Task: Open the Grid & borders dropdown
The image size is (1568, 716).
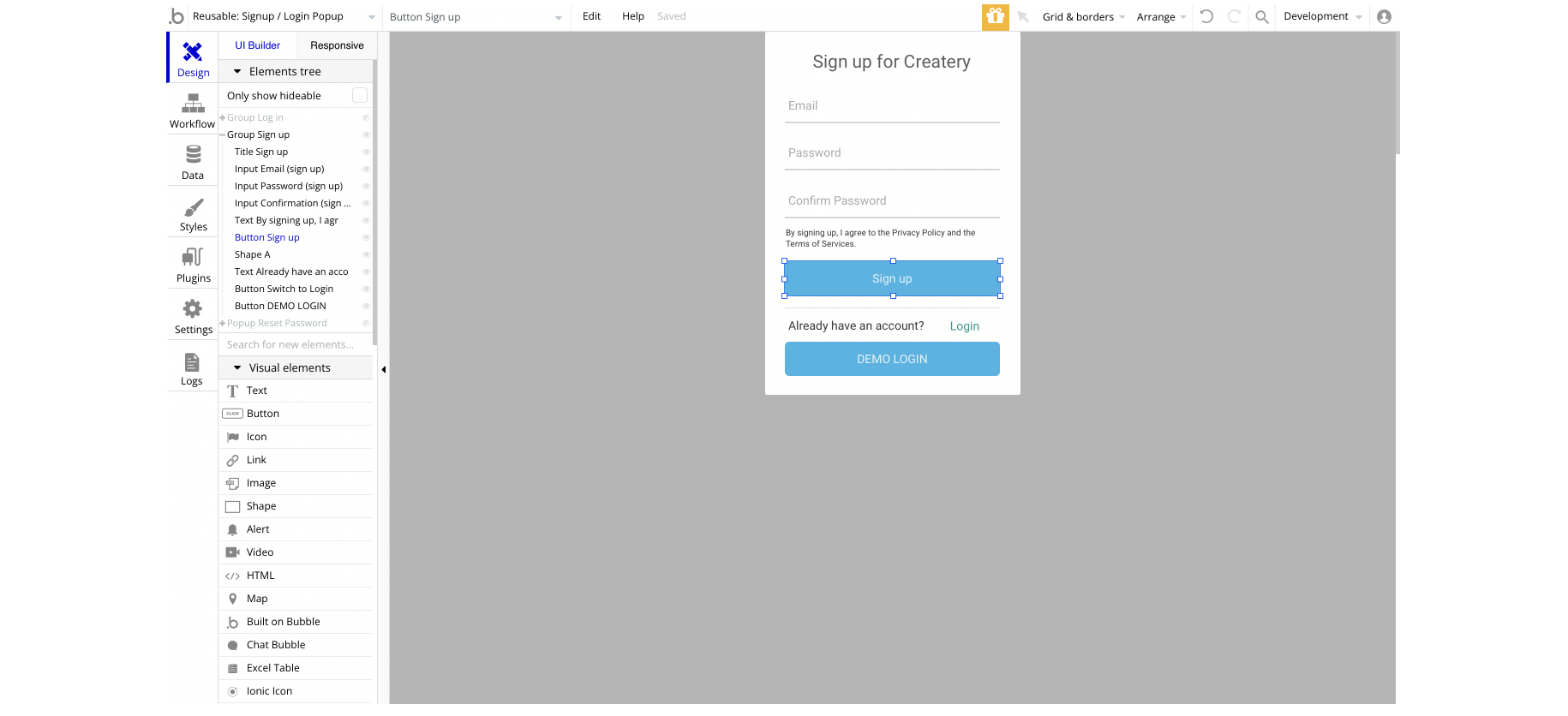Action: 1083,16
